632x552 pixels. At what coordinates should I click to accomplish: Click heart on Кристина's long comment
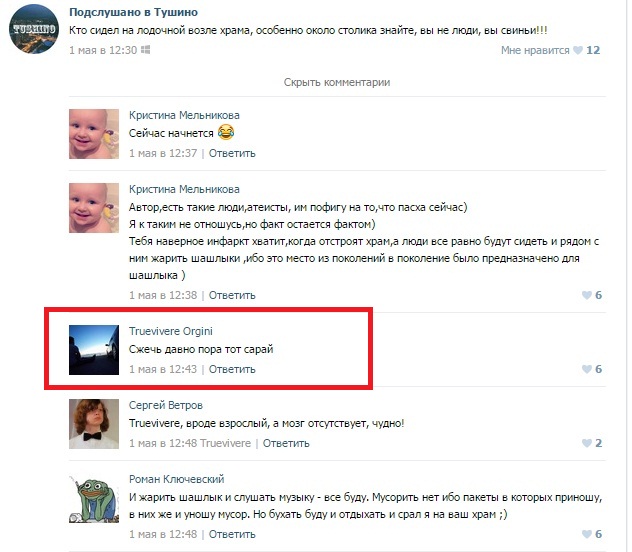587,295
